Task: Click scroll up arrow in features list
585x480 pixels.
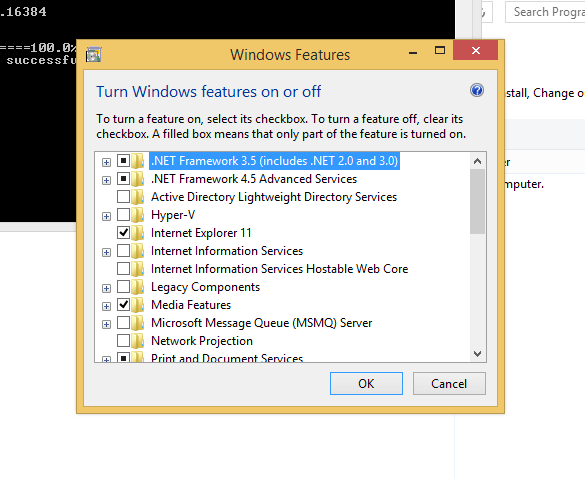Action: [x=477, y=161]
